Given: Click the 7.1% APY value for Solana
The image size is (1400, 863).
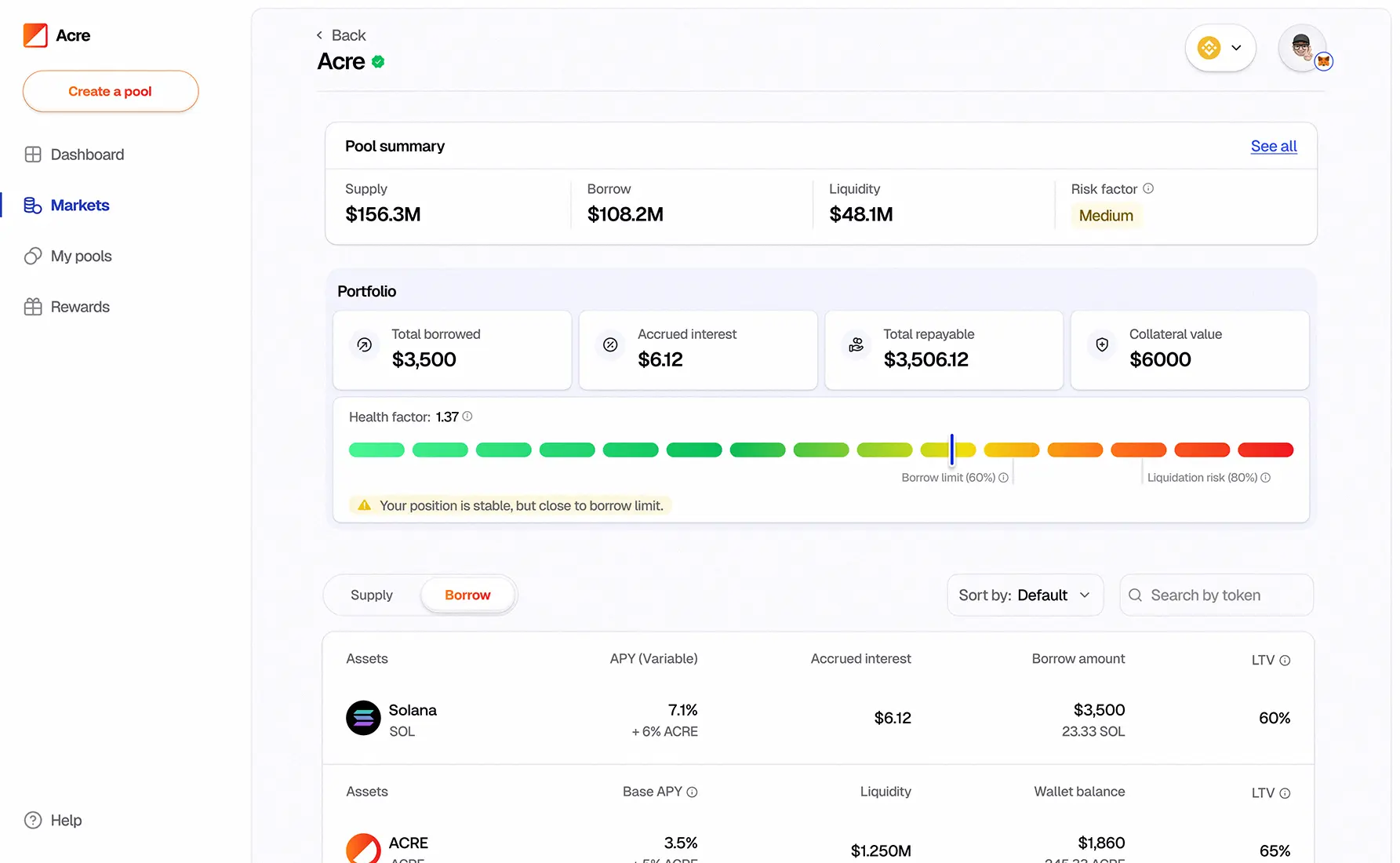Looking at the screenshot, I should coord(682,710).
